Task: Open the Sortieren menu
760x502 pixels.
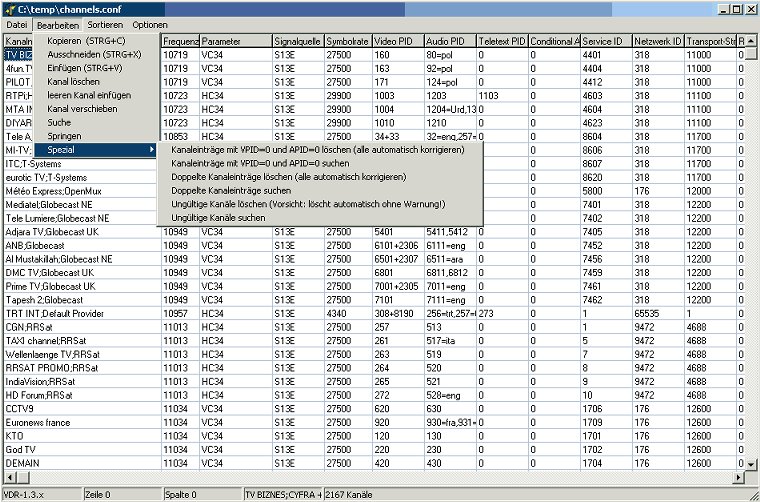Action: [x=105, y=24]
